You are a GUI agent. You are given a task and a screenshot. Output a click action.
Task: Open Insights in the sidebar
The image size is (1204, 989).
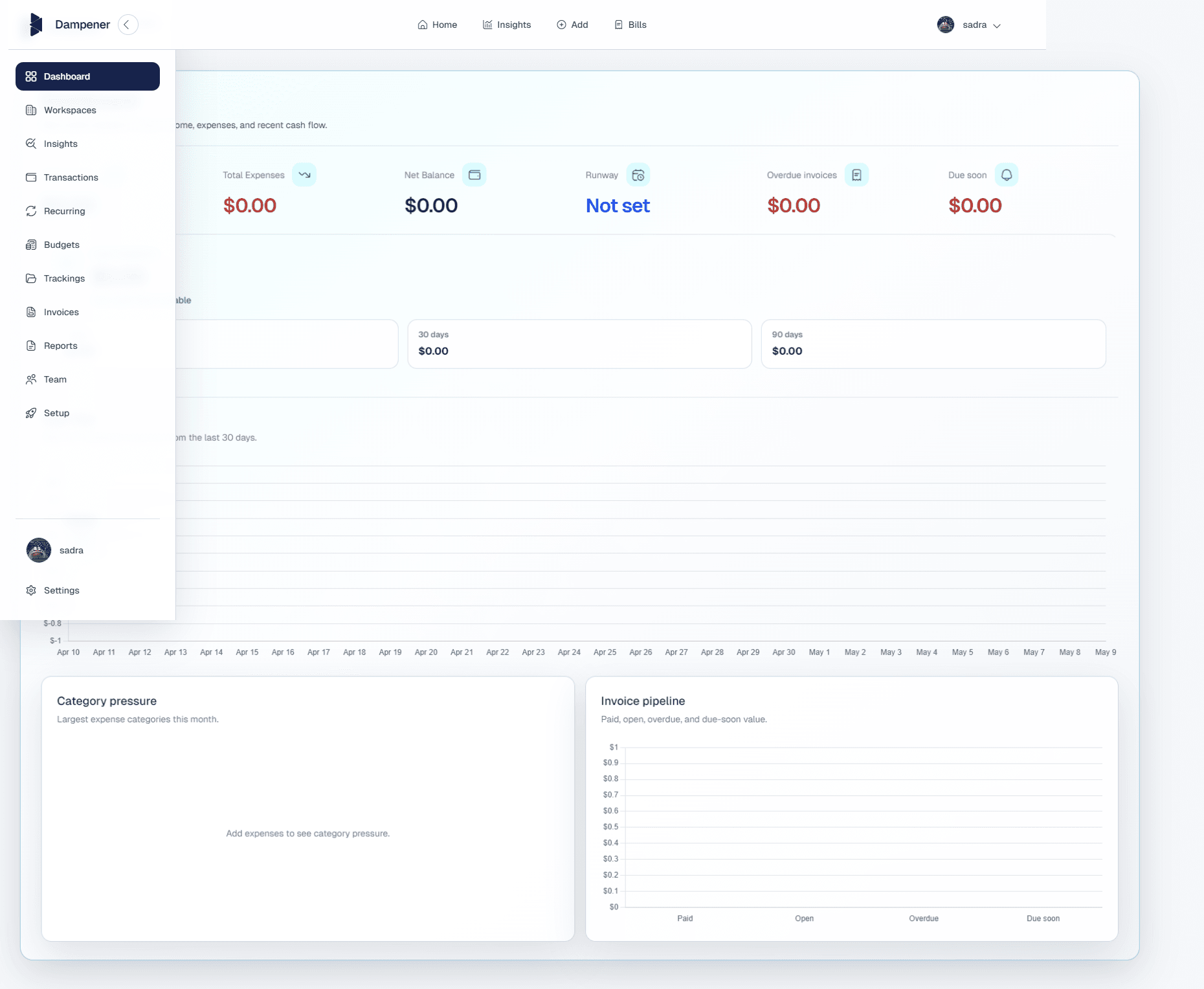(87, 144)
